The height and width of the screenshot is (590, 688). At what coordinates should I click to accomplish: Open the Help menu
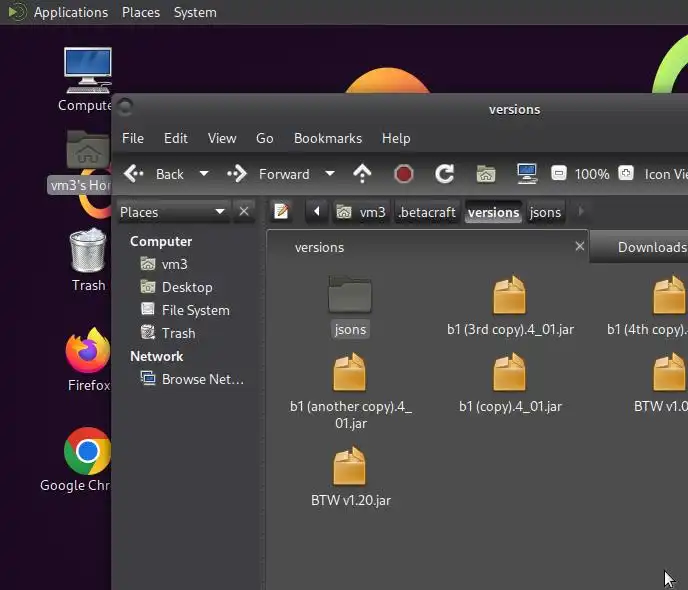(x=396, y=138)
